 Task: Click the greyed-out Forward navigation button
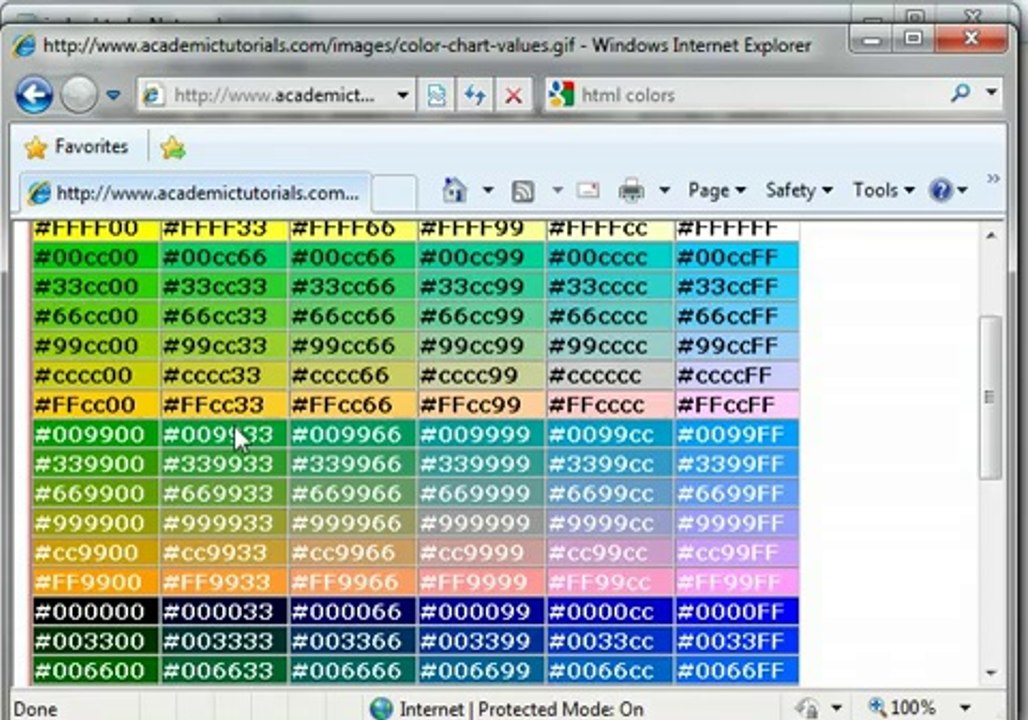click(x=79, y=95)
